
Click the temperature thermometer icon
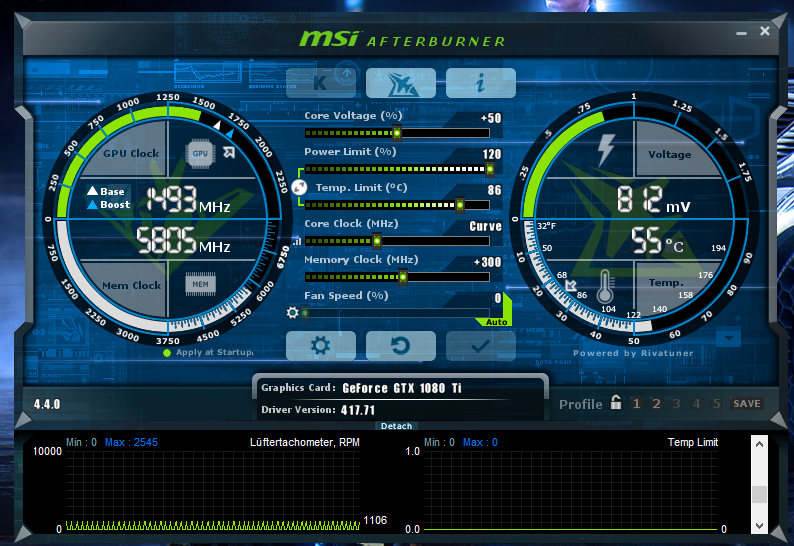point(605,287)
